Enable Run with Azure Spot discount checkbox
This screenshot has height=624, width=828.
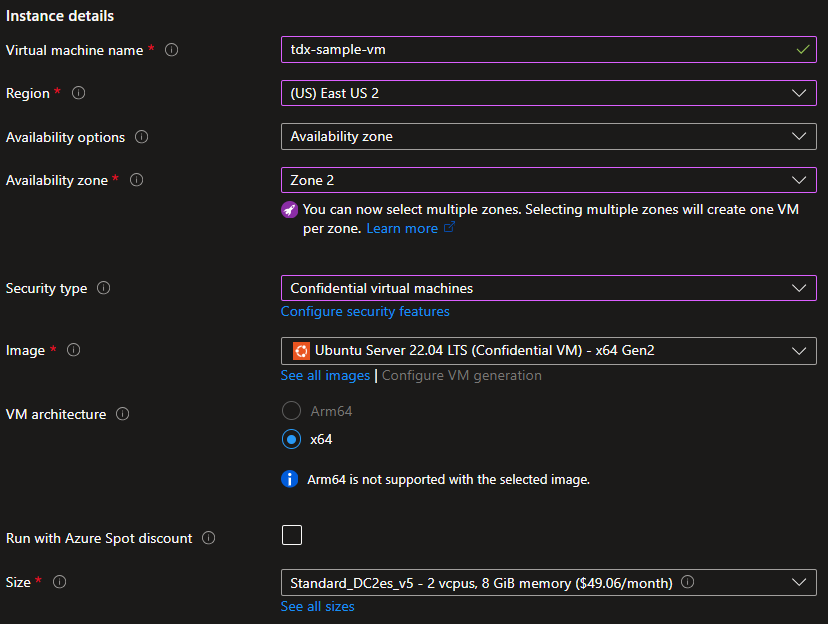click(x=292, y=536)
